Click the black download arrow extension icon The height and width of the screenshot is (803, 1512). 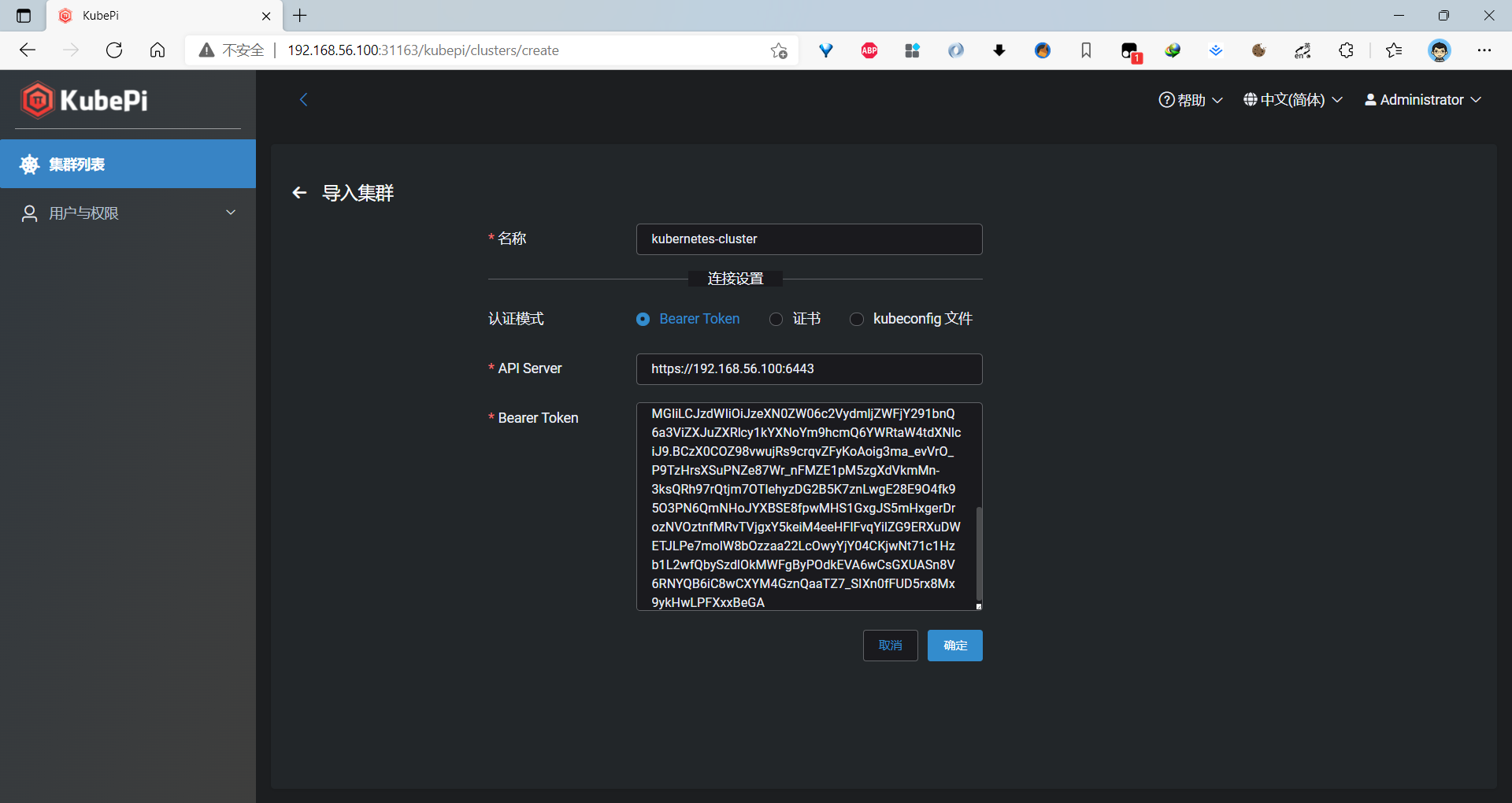point(999,50)
